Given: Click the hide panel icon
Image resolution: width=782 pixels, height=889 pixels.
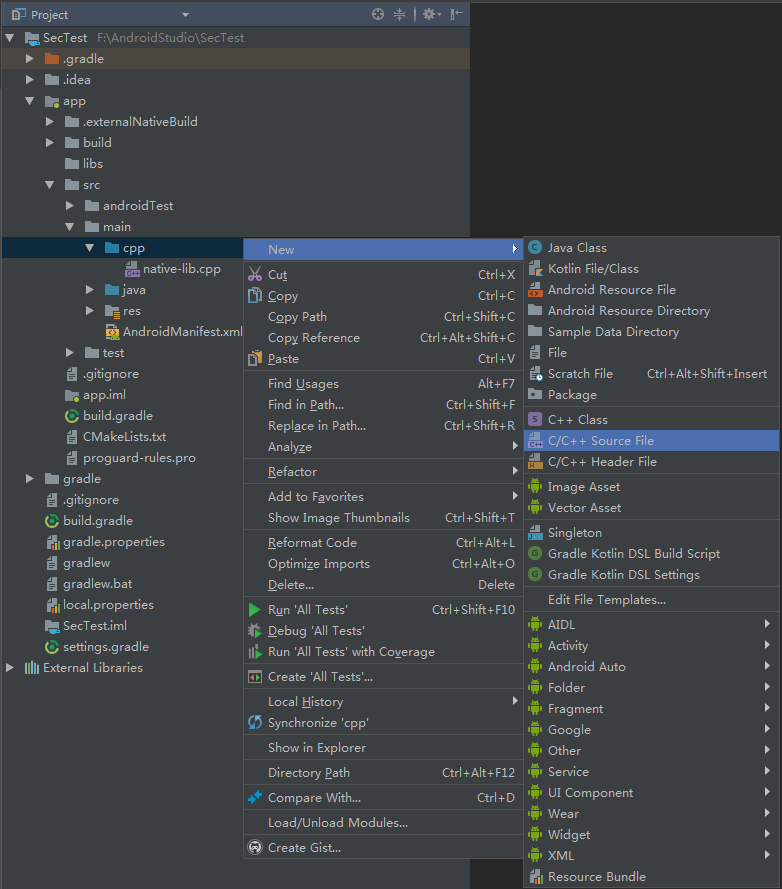Looking at the screenshot, I should point(456,14).
